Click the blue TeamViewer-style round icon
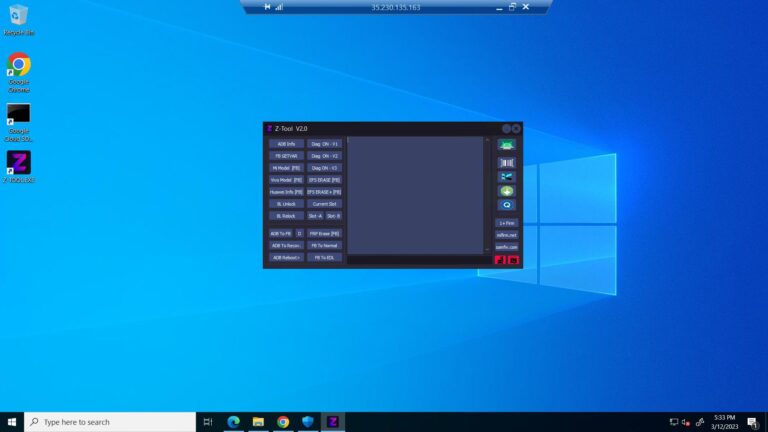Viewport: 768px width, 432px height. [x=506, y=205]
